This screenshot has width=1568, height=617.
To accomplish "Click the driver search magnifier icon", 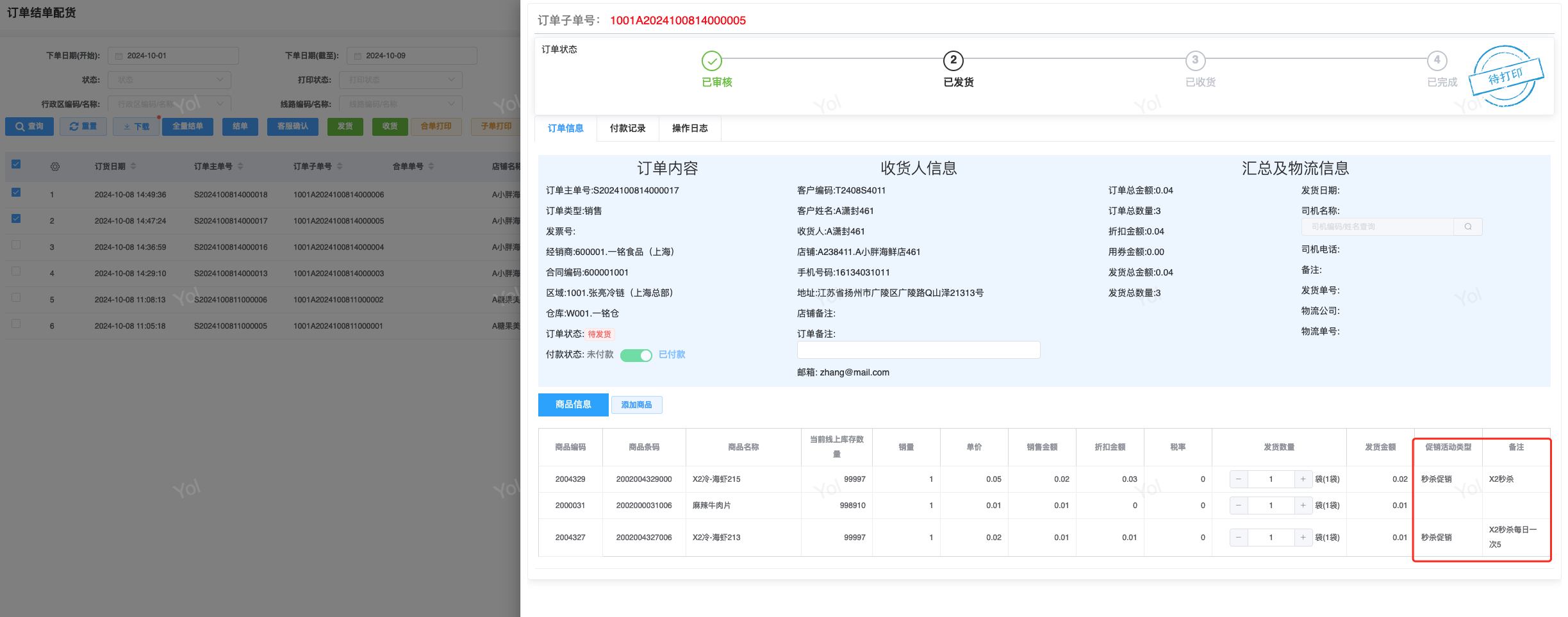I will point(1467,227).
